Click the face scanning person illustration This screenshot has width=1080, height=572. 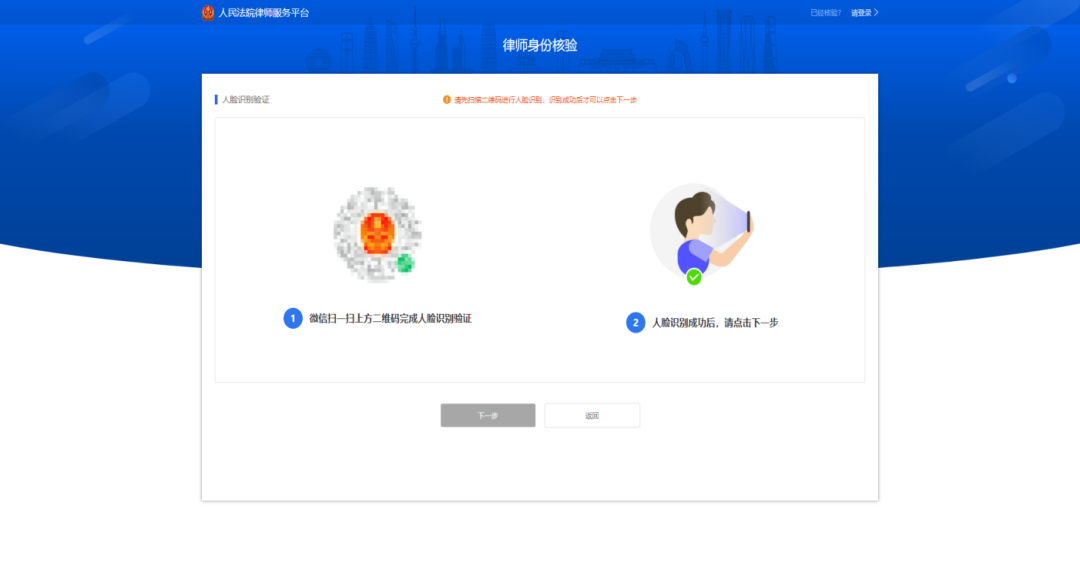(x=701, y=231)
